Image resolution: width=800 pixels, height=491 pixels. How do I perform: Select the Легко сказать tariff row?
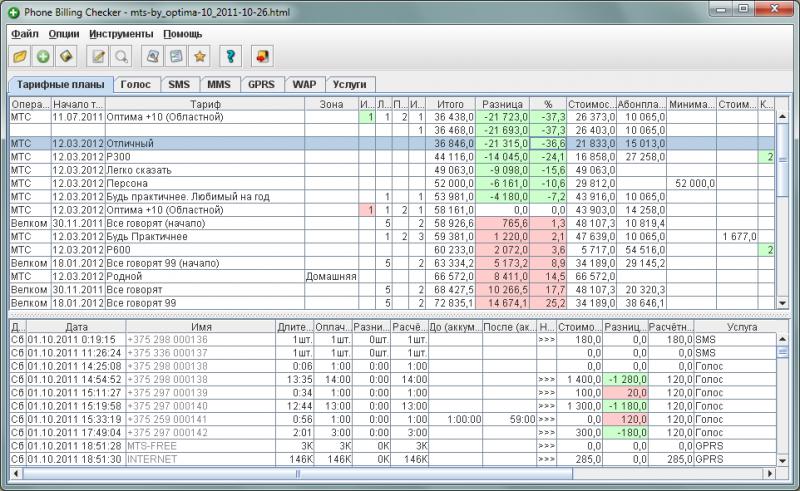tap(392, 170)
